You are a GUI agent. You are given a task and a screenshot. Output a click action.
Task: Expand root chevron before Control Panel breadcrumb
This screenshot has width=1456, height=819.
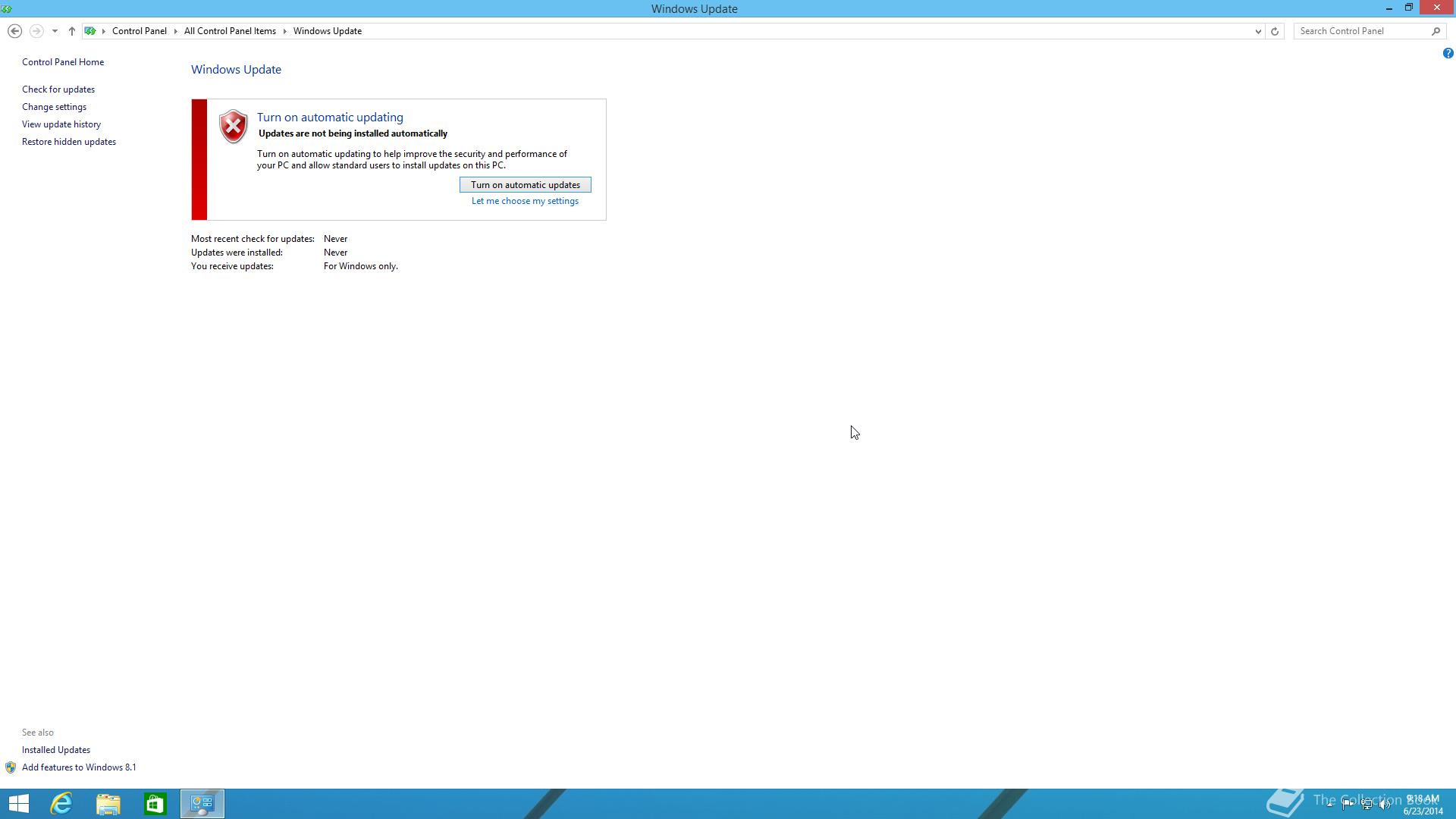point(104,31)
